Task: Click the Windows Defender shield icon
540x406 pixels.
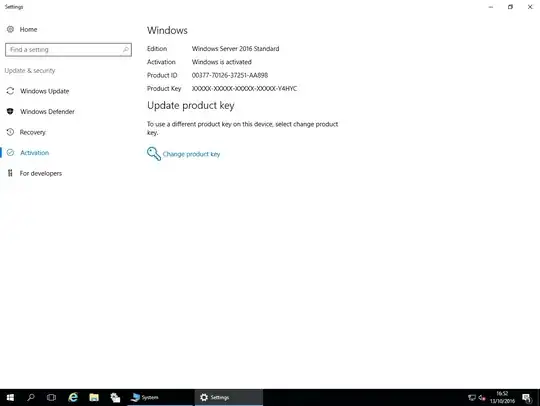Action: 10,111
